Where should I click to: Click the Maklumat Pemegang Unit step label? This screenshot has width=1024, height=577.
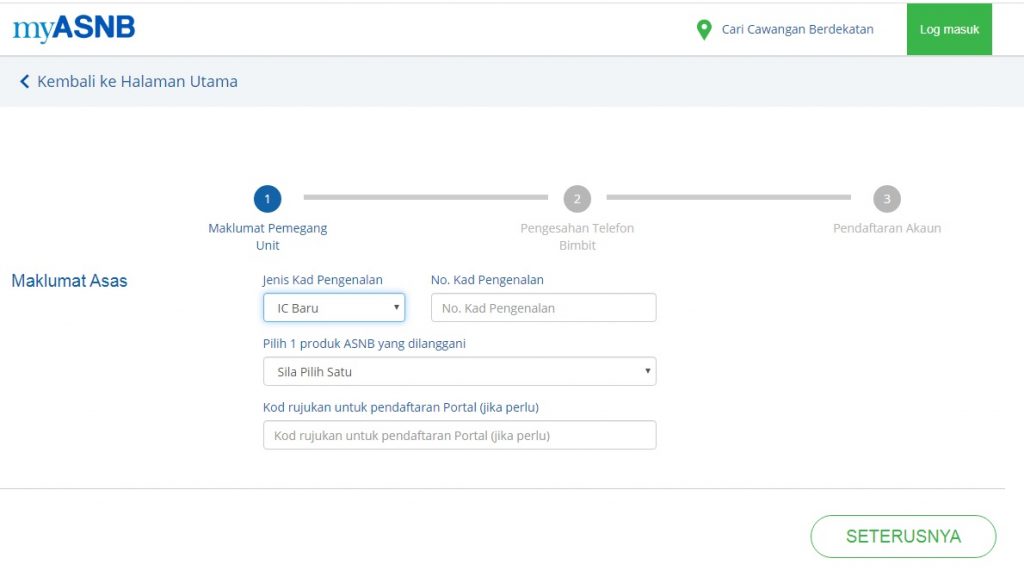(267, 235)
